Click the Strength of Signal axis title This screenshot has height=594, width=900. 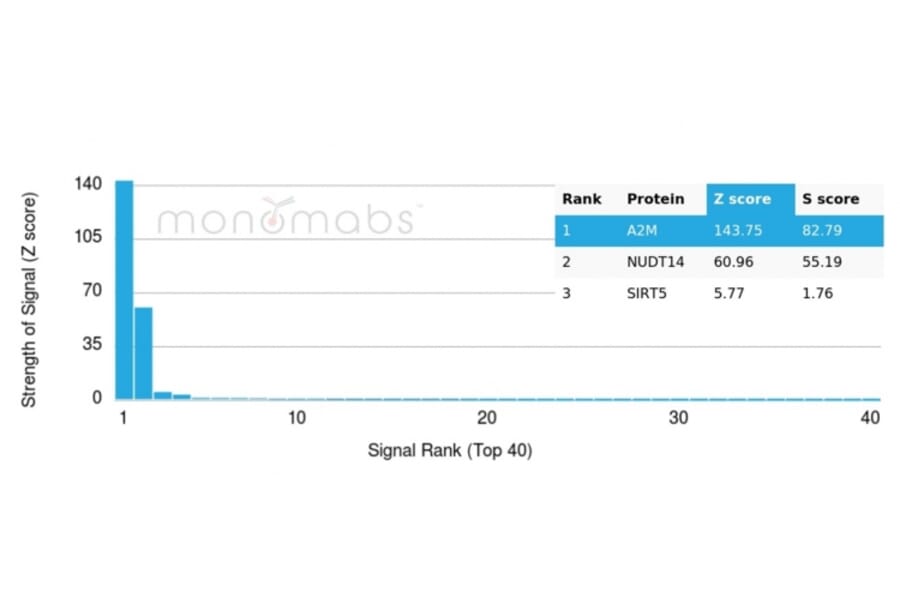pos(29,299)
